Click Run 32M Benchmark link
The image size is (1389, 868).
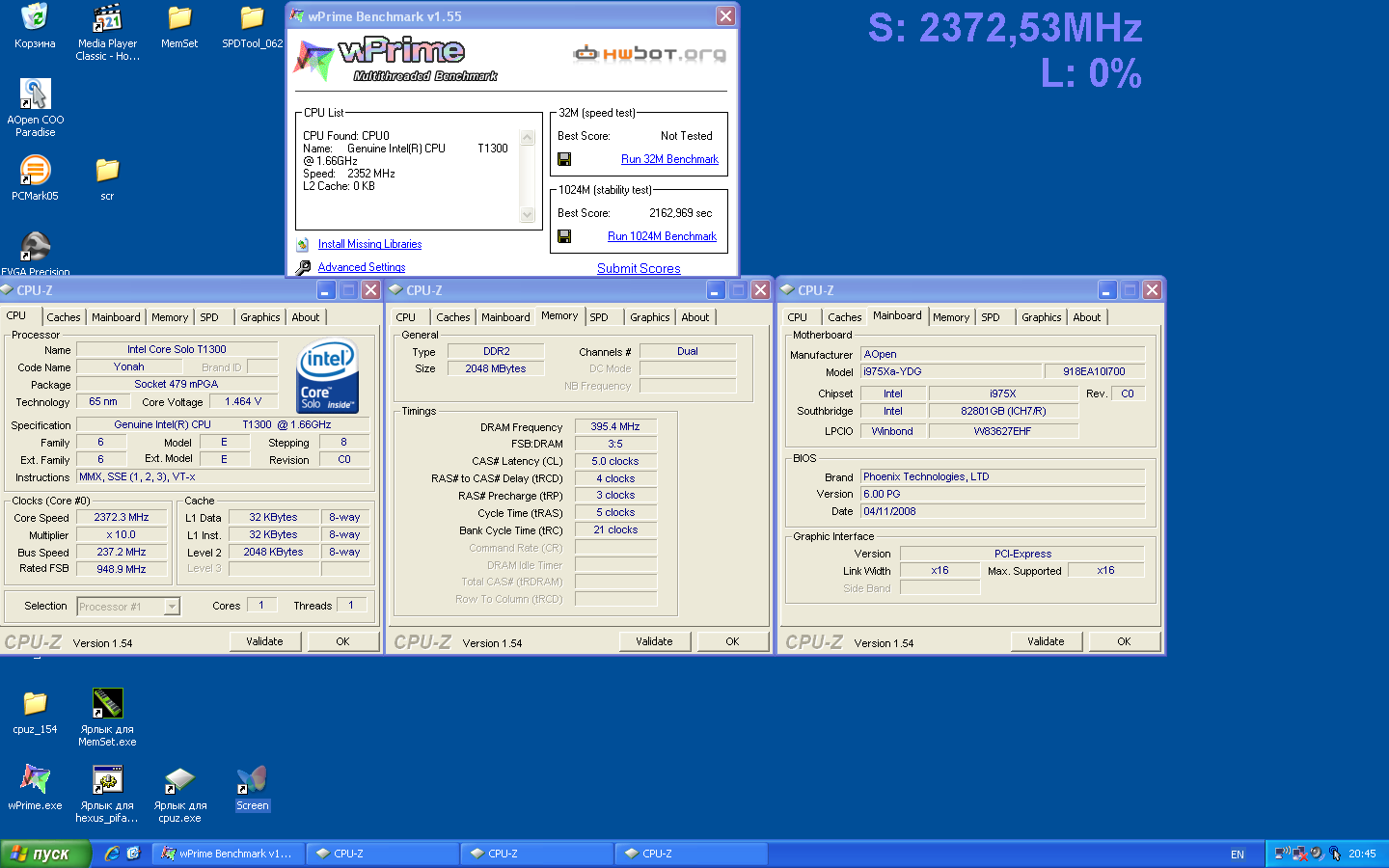pos(669,159)
